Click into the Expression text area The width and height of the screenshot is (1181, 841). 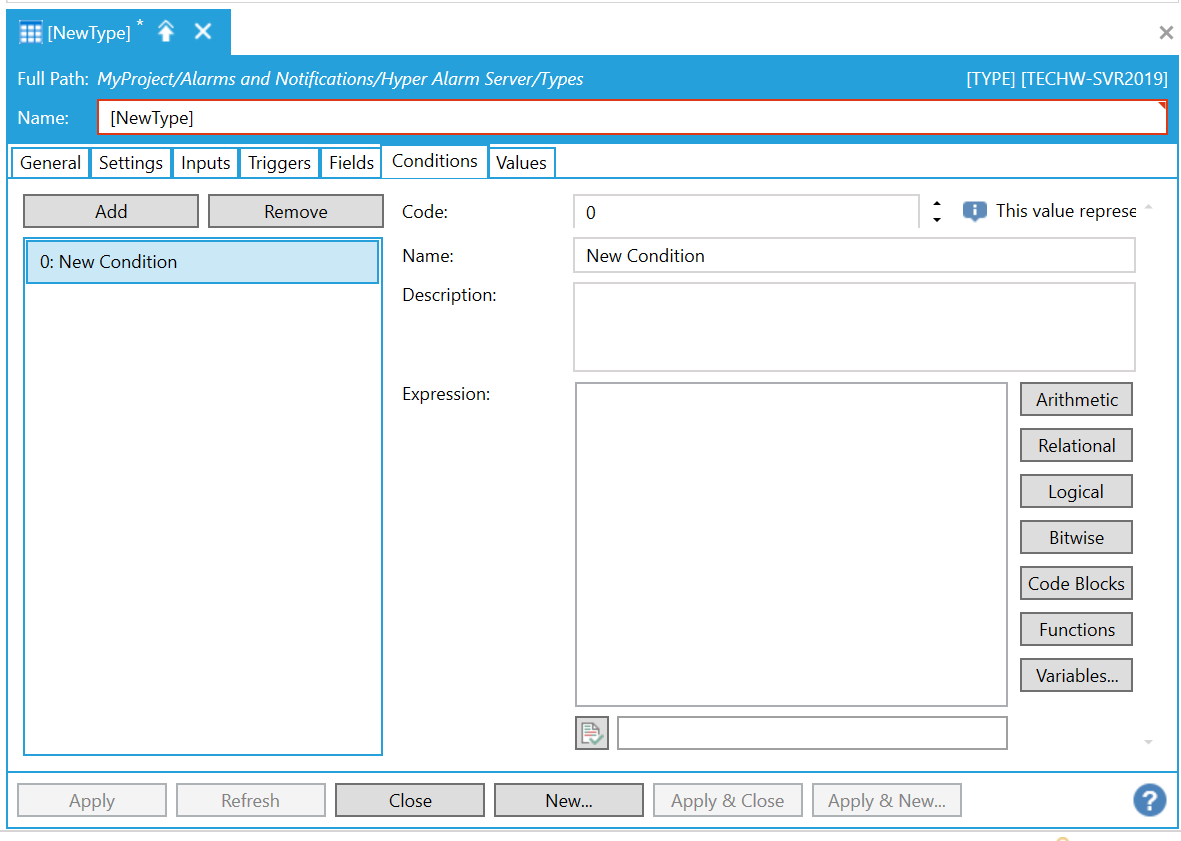pos(791,544)
